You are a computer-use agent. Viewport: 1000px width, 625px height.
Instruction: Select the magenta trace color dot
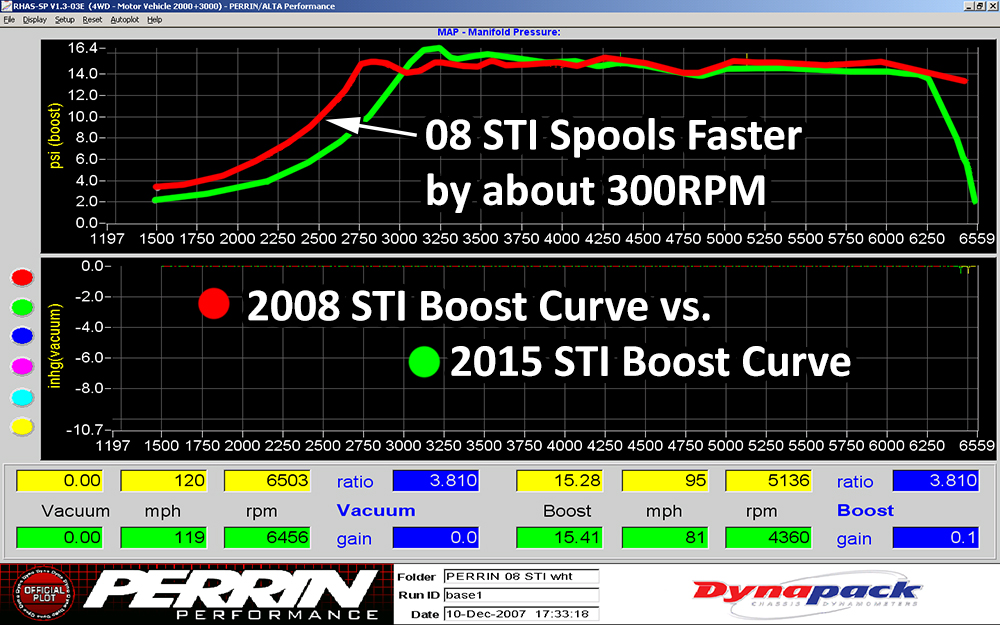(22, 367)
